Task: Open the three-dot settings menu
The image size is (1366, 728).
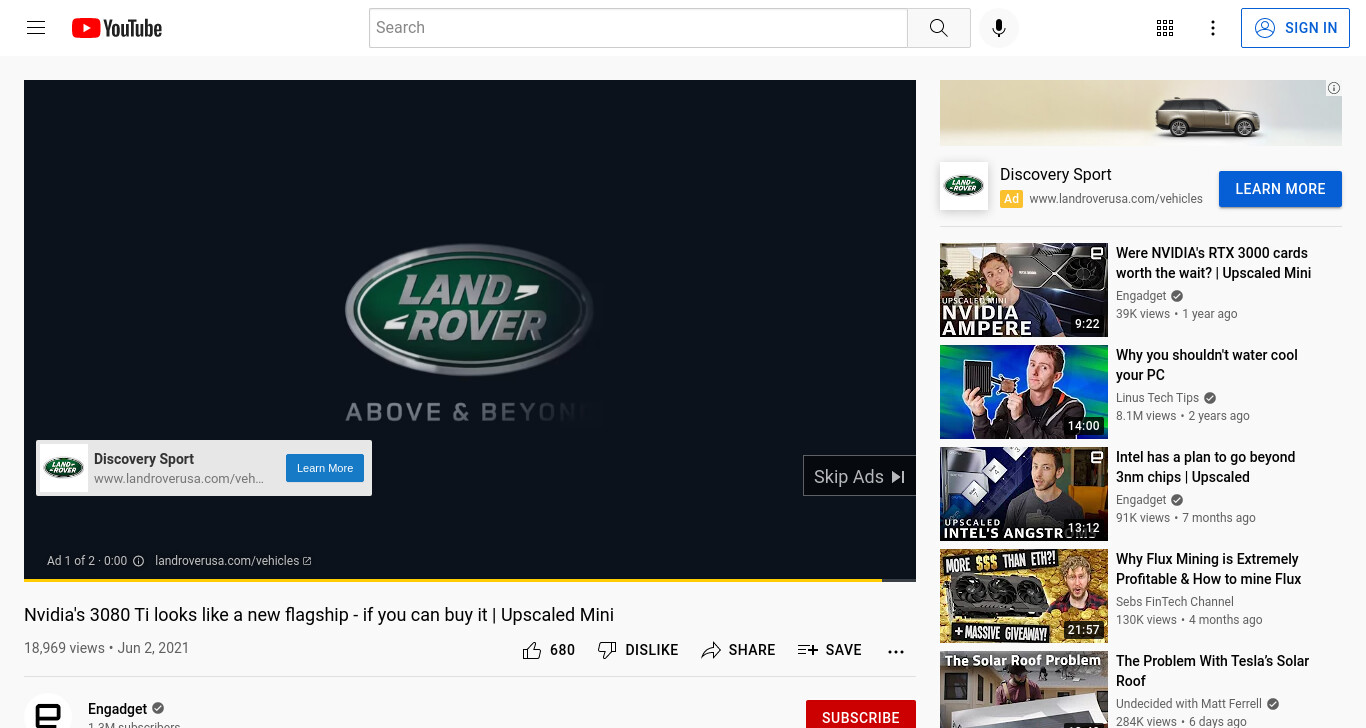Action: coord(1213,28)
